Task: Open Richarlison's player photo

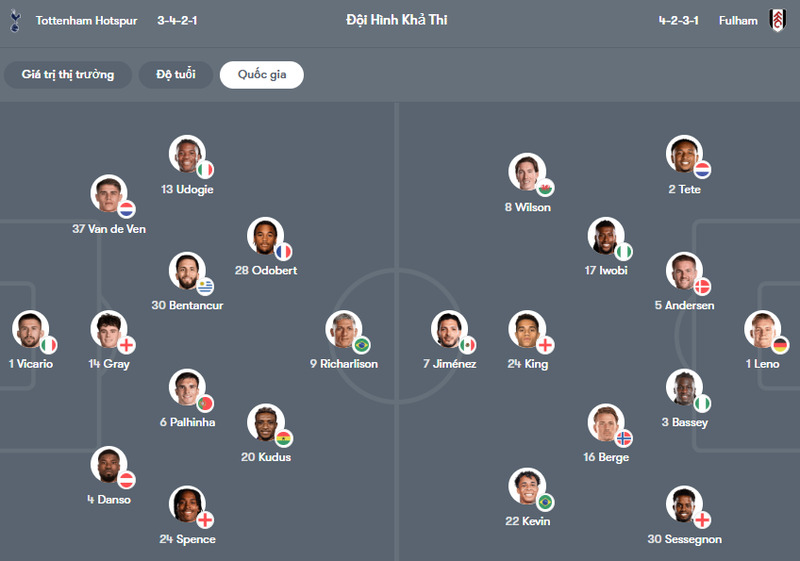Action: click(x=343, y=330)
